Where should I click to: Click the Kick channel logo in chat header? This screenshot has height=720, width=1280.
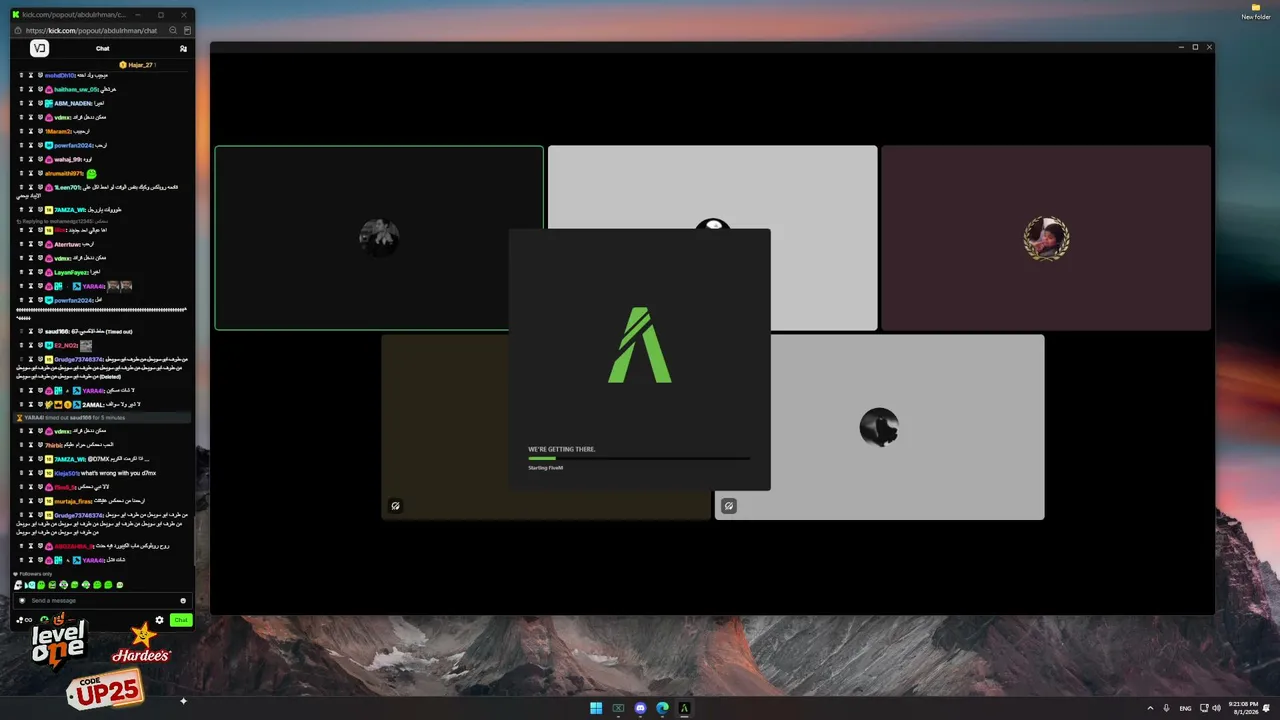[39, 48]
